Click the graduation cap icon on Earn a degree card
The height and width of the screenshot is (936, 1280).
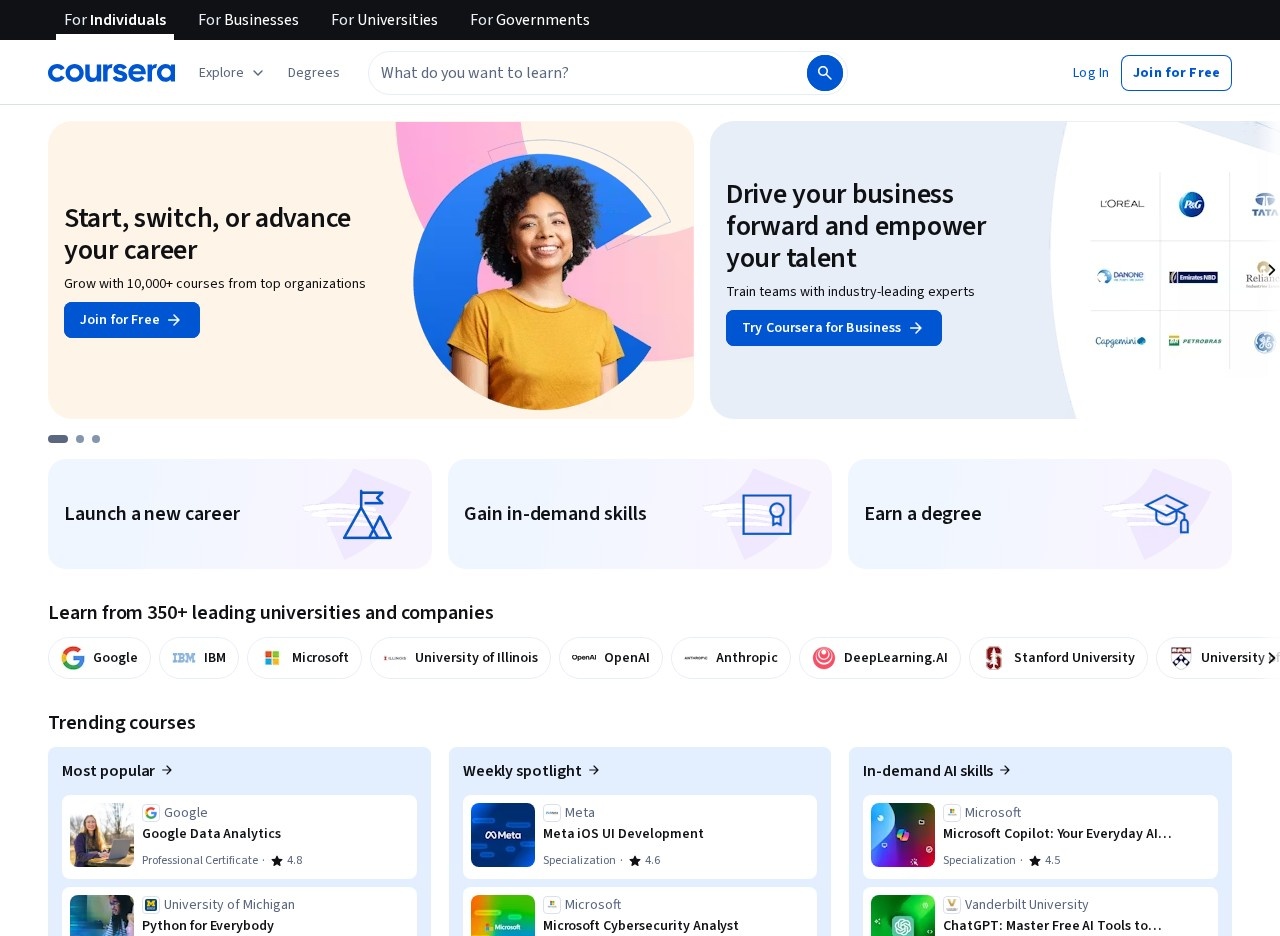point(1166,513)
